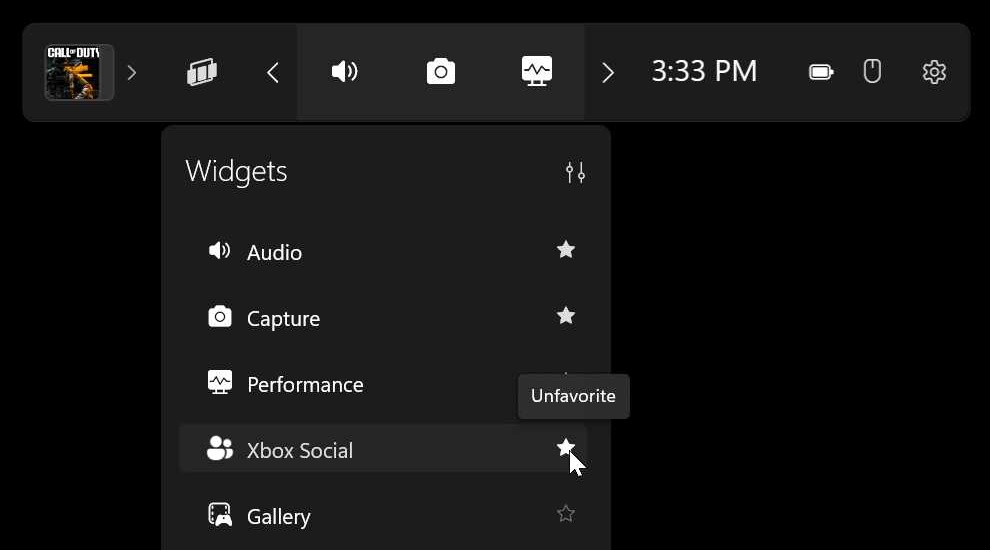
Task: Unfavorite the Audio widget star
Action: [566, 250]
